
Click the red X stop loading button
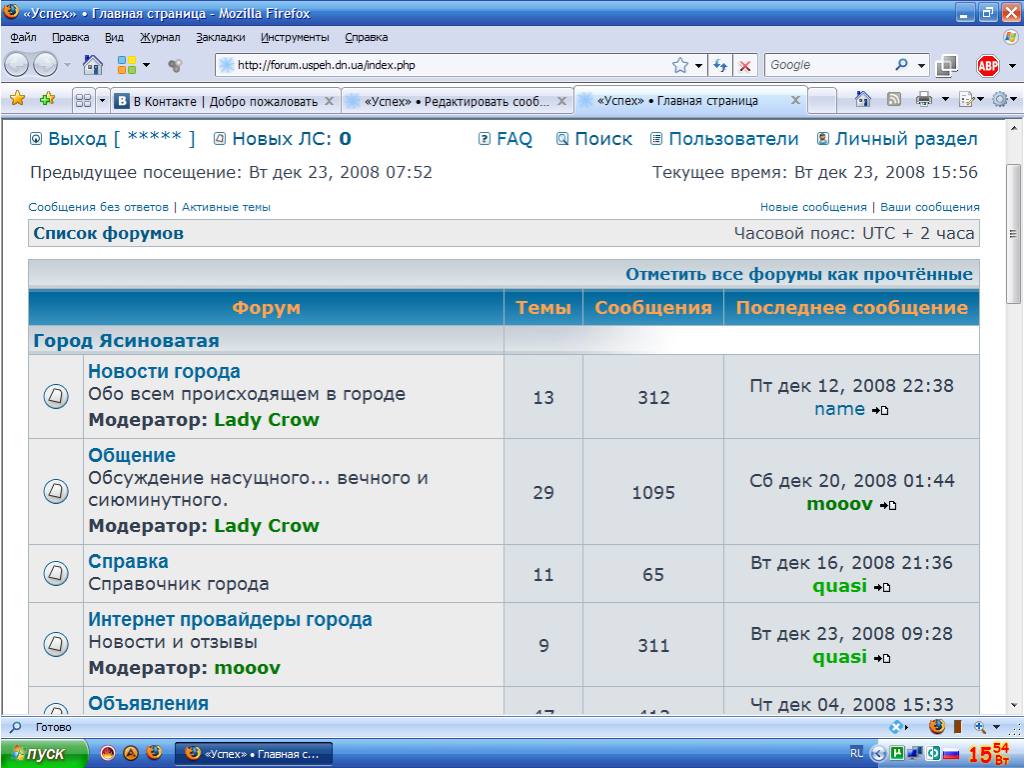745,65
